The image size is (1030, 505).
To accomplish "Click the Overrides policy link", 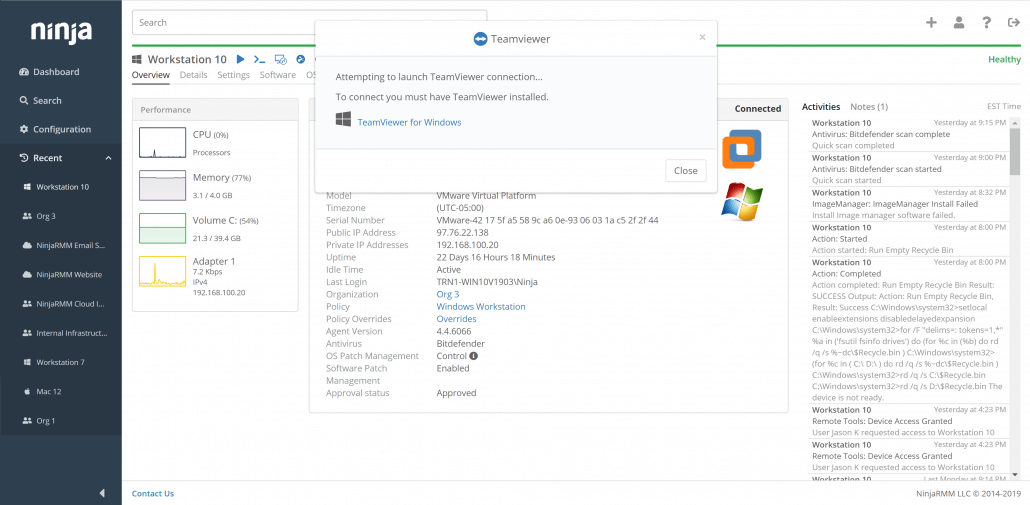I will click(456, 319).
